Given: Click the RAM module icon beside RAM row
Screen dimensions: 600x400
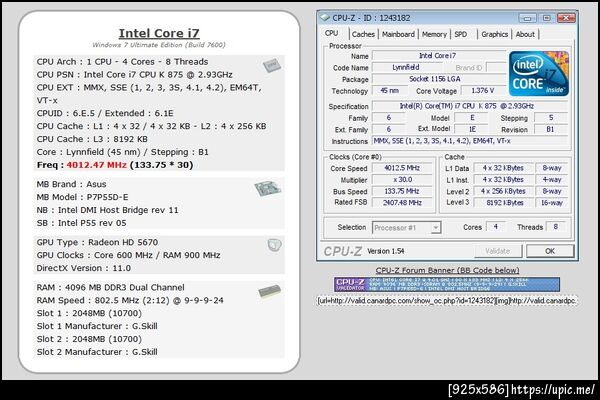Looking at the screenshot, I should tap(269, 292).
